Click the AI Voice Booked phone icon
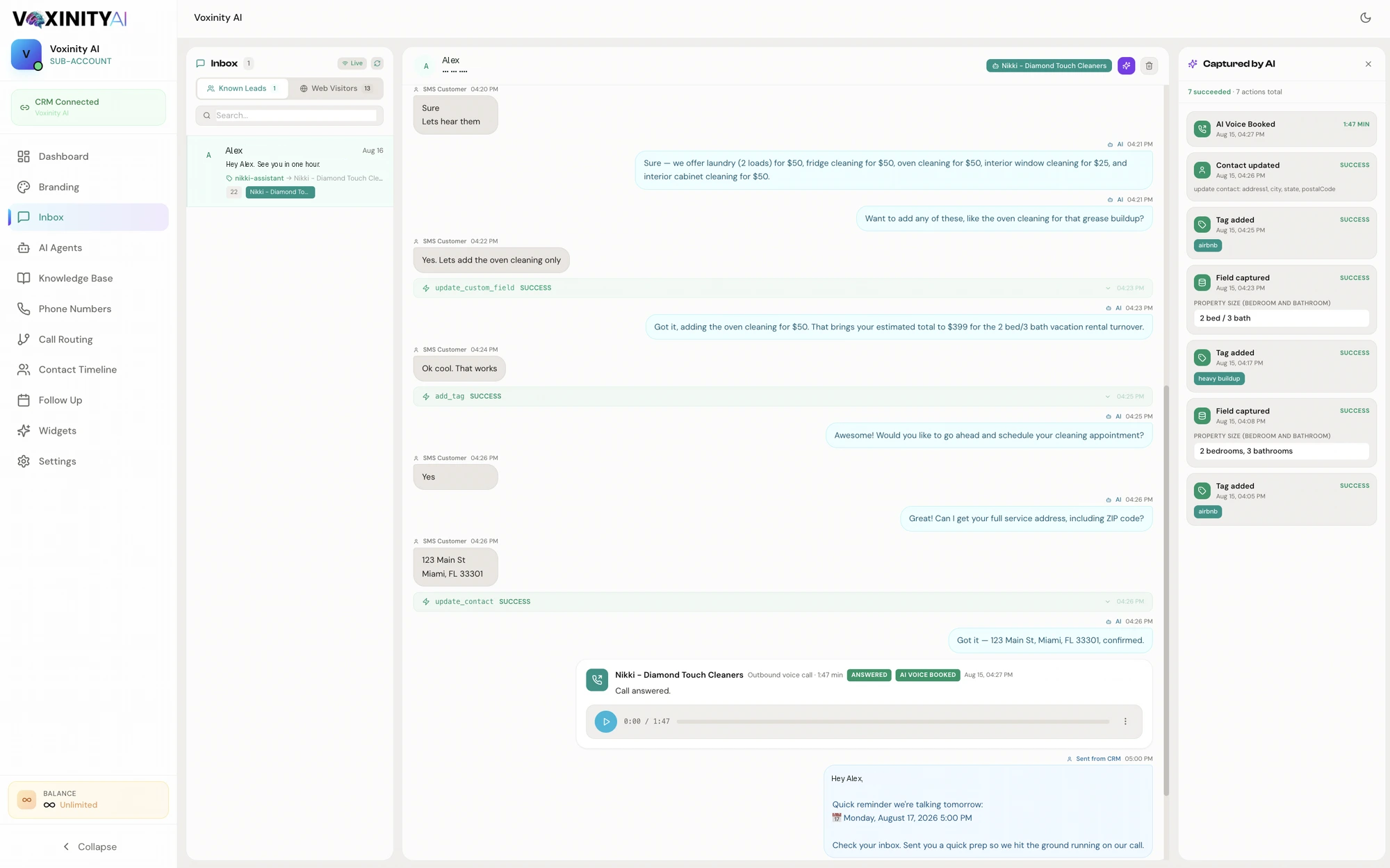Viewport: 1390px width, 868px height. (x=1202, y=129)
